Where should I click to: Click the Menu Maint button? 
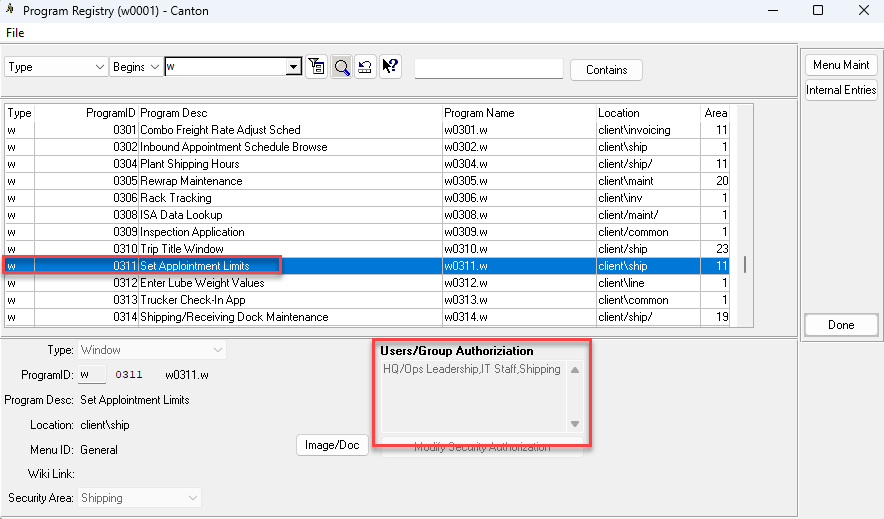tap(841, 65)
